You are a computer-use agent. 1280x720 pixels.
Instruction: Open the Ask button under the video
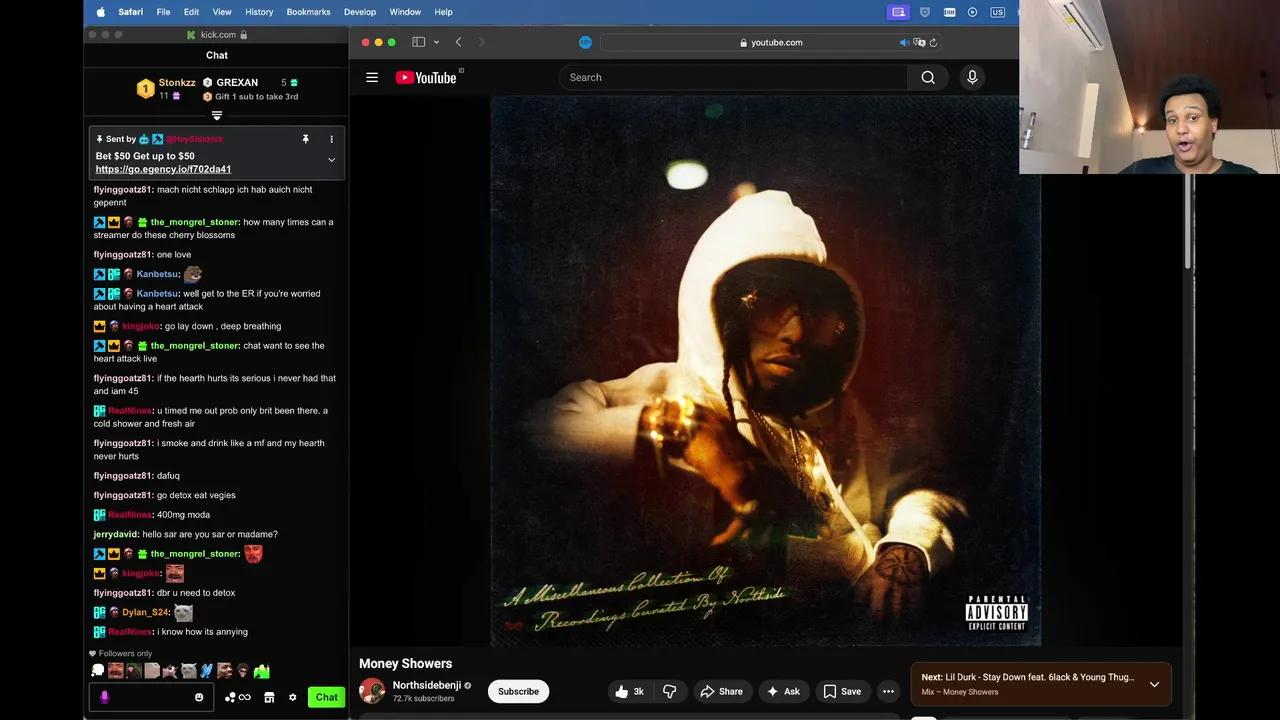[783, 691]
